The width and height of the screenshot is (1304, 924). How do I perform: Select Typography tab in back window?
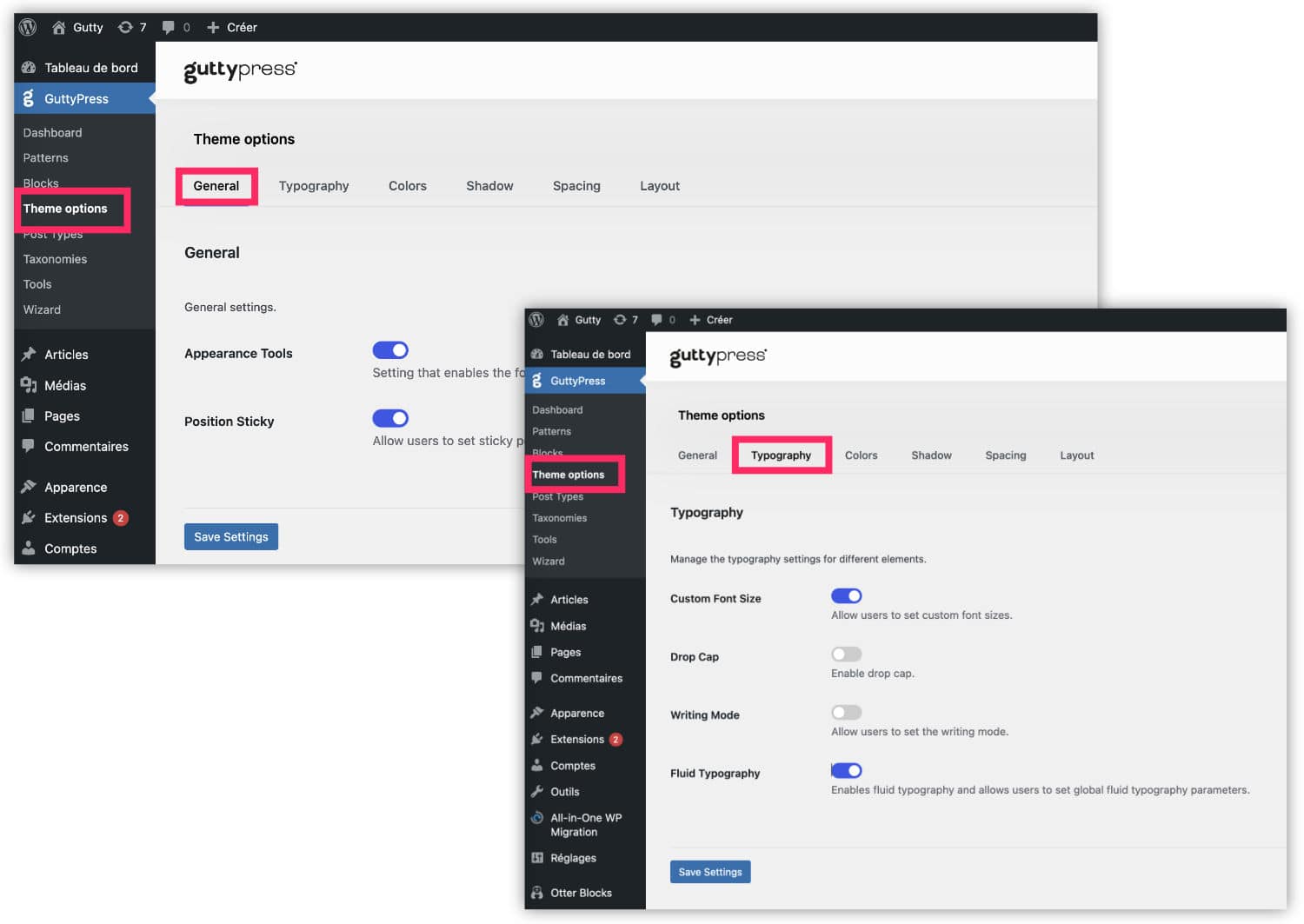pos(314,186)
